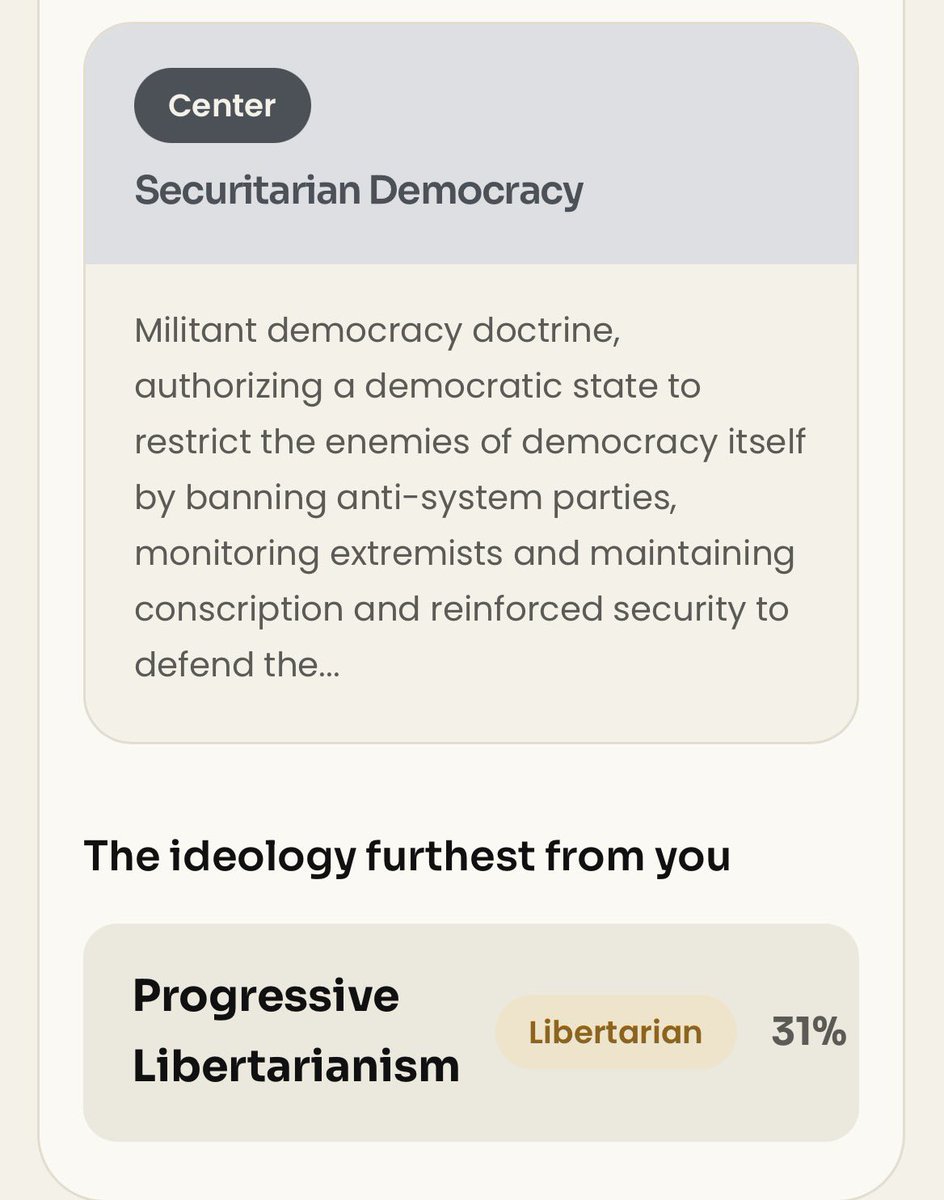Click the 'monitoring extremists' text line
944x1200 pixels.
pos(464,553)
